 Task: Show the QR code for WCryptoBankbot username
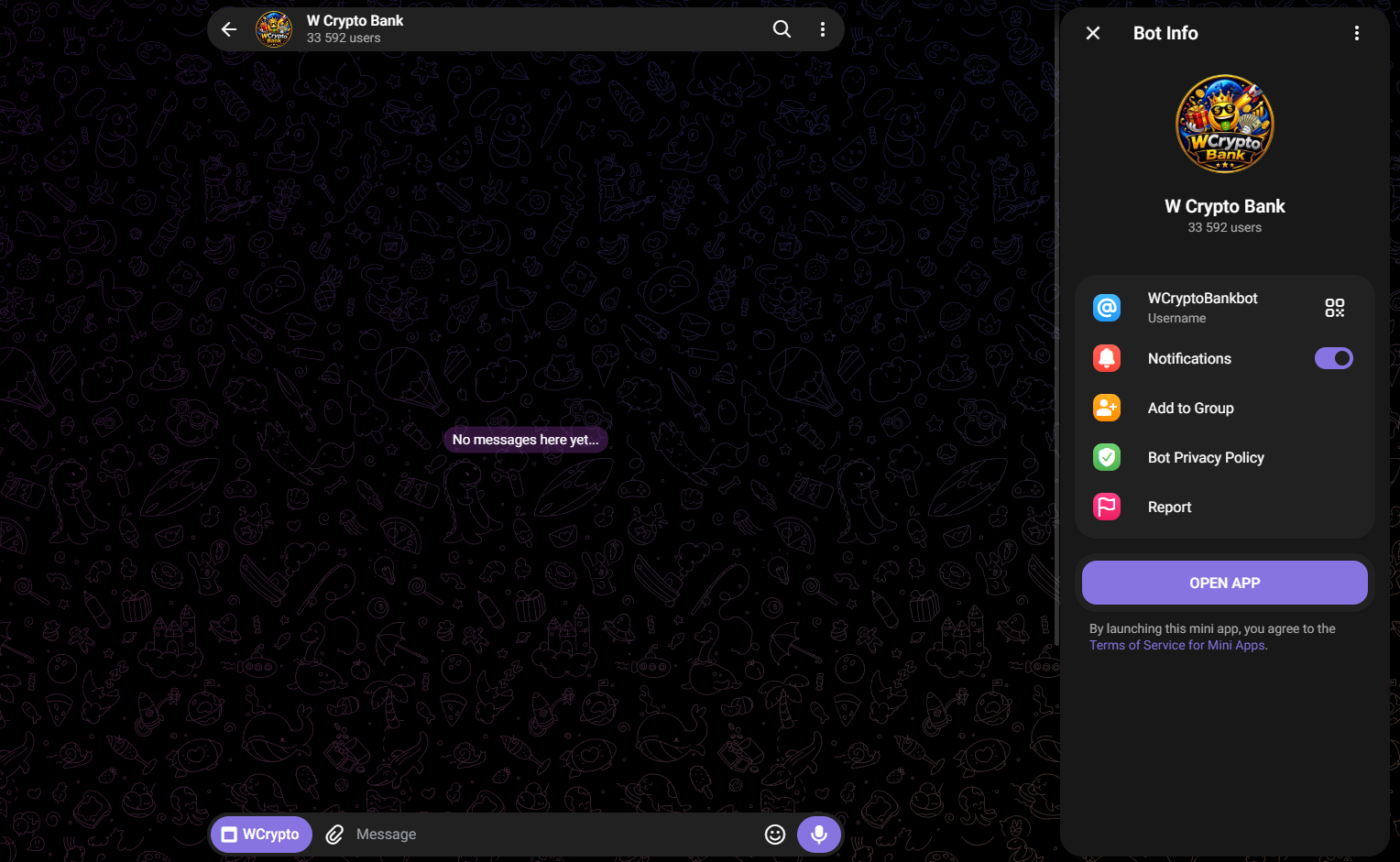(x=1335, y=308)
